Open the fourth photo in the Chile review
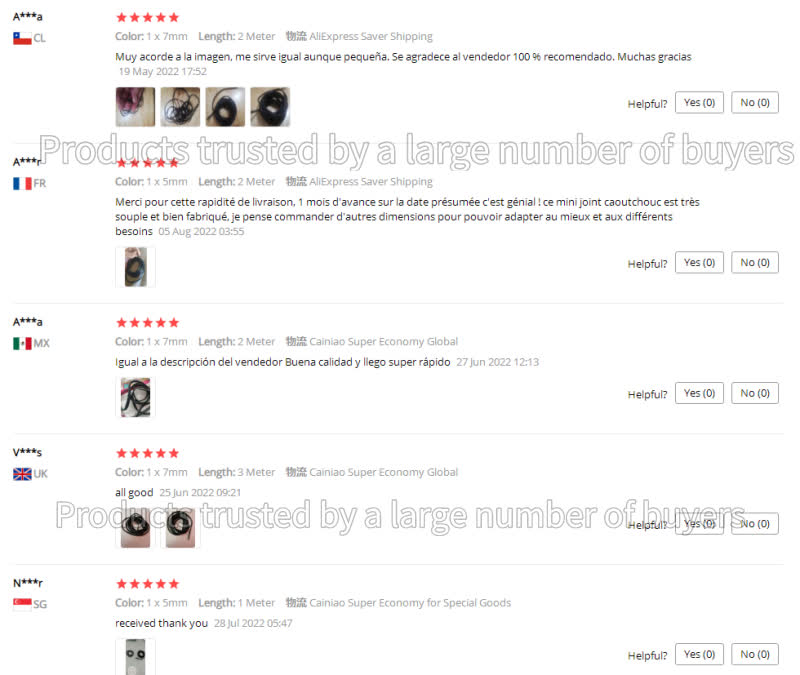 click(270, 107)
